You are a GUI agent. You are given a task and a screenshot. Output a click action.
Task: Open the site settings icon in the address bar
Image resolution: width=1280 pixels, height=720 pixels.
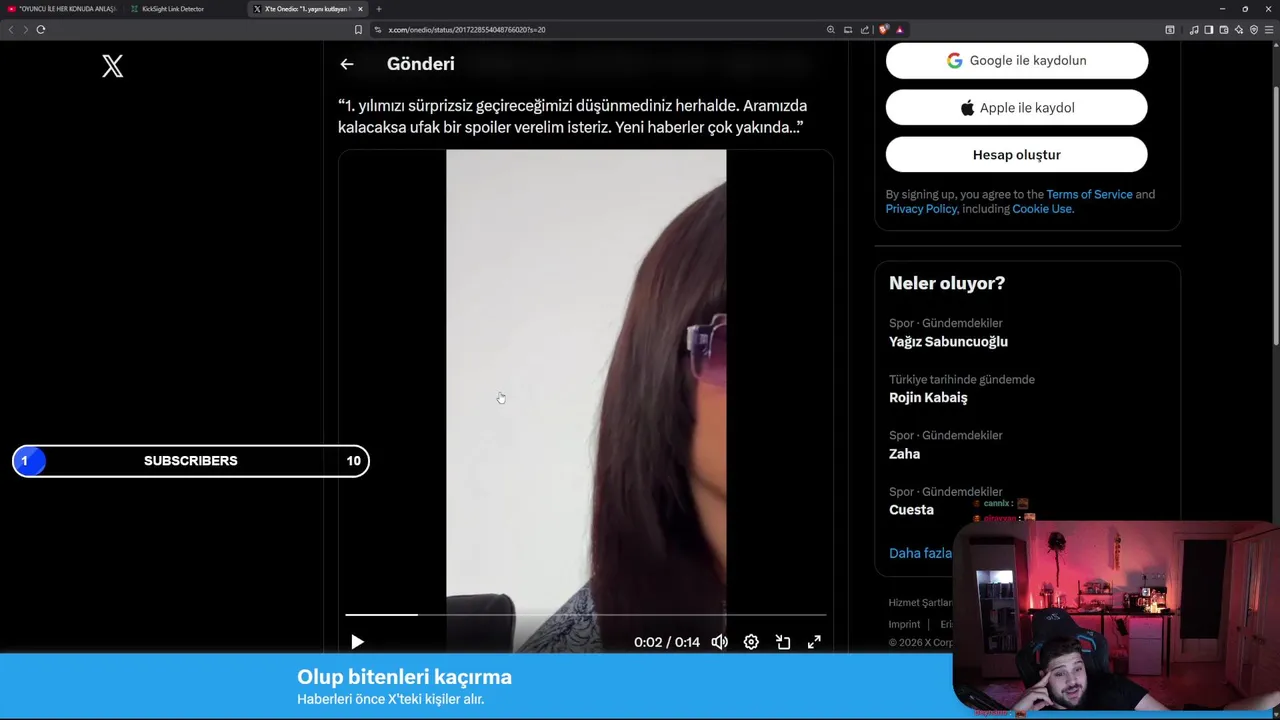point(378,29)
